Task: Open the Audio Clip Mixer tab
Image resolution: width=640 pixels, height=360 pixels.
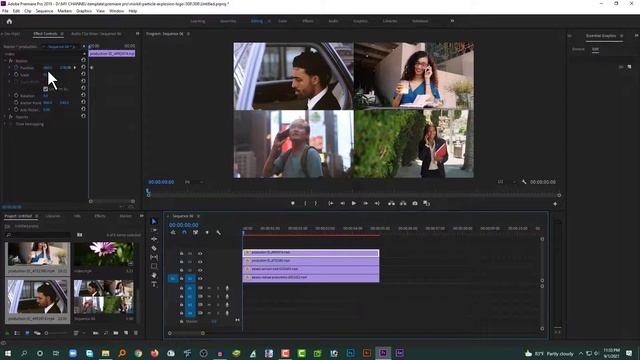Action: pos(96,34)
